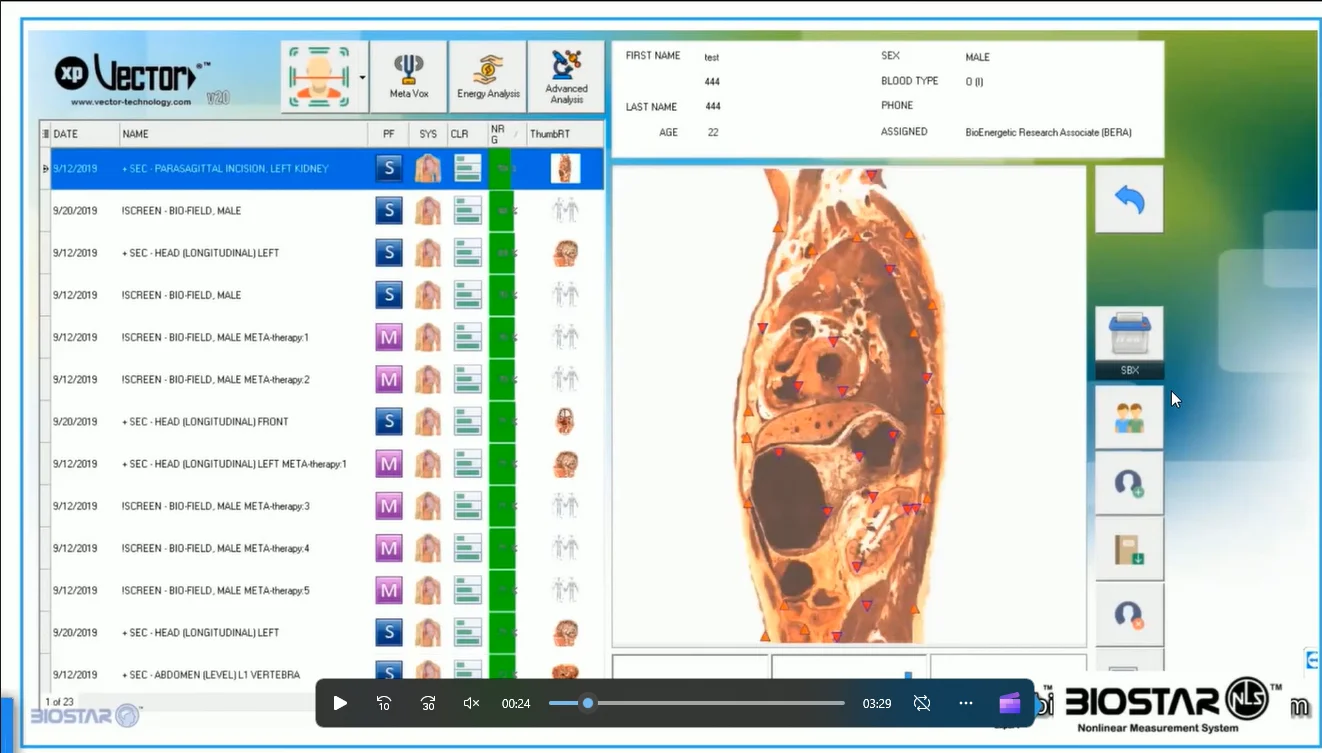
Task: Open the SBX storage box
Action: tap(1129, 337)
